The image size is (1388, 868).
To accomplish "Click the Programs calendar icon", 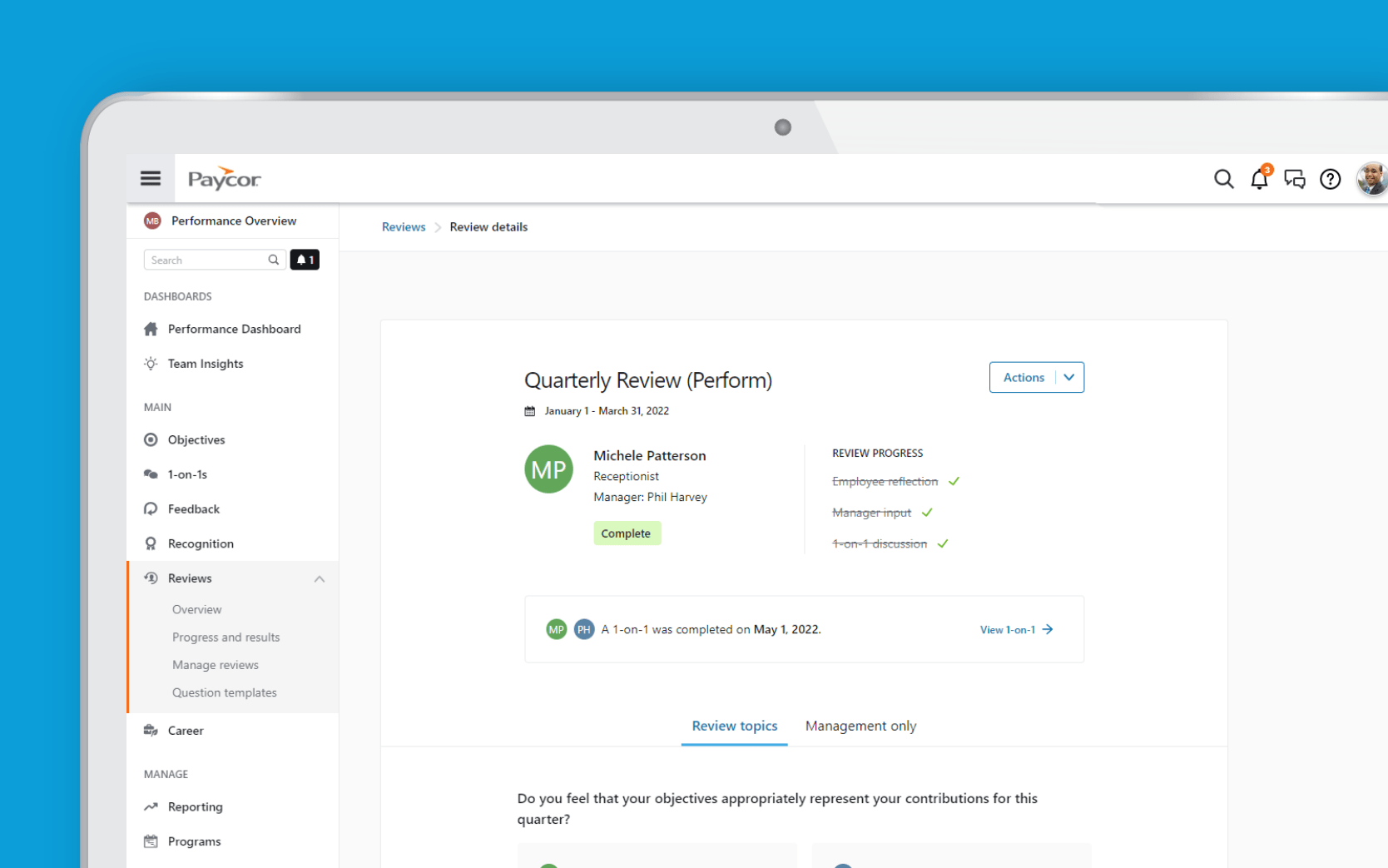I will coord(151,841).
